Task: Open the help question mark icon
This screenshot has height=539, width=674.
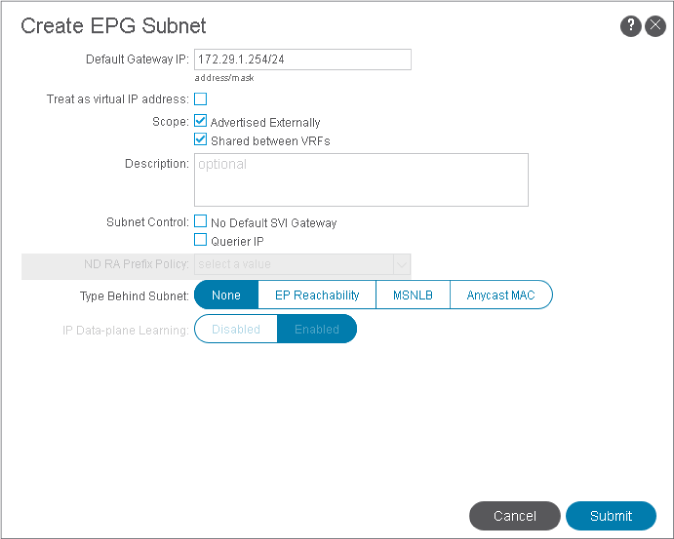Action: coord(630,26)
